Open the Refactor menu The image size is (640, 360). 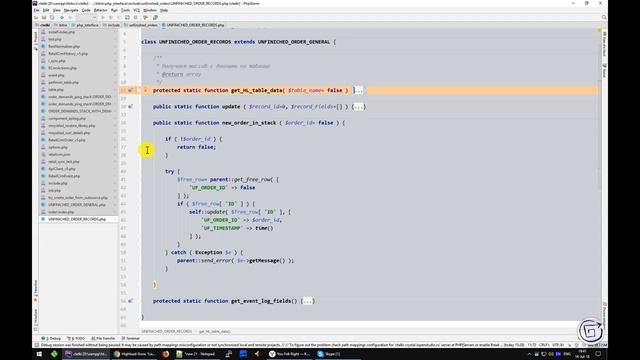100,10
